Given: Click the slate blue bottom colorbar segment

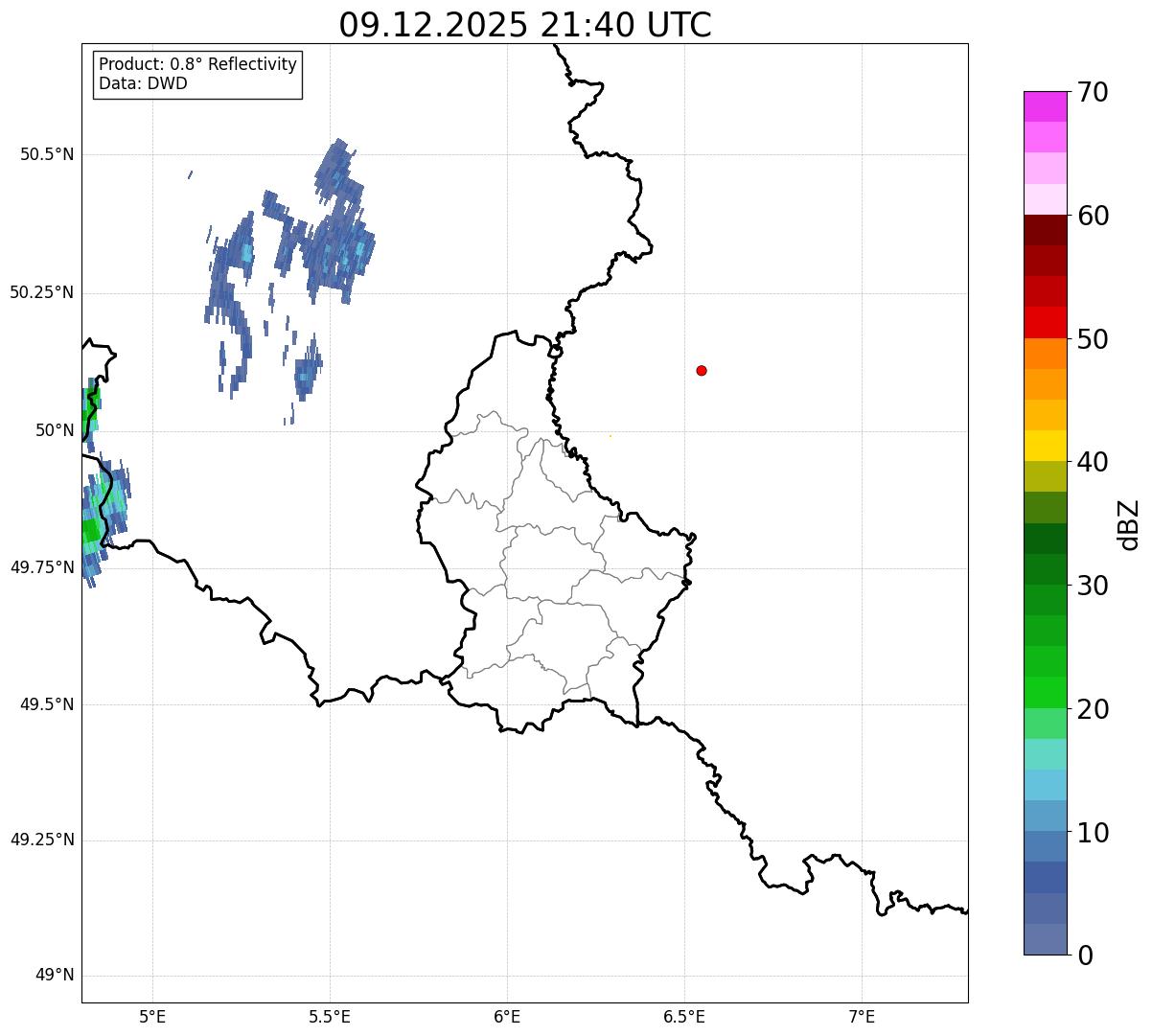Looking at the screenshot, I should (x=1046, y=939).
